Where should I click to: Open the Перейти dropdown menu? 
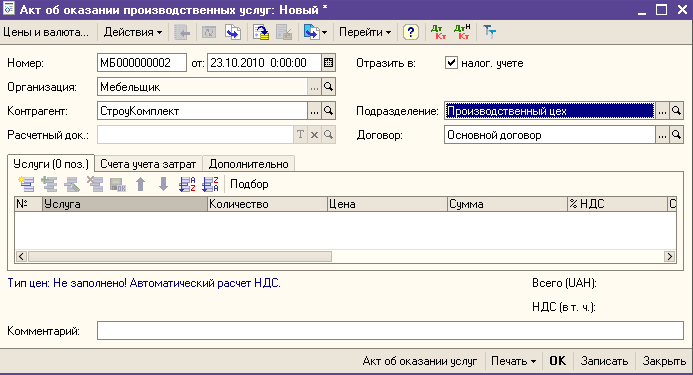click(x=365, y=32)
